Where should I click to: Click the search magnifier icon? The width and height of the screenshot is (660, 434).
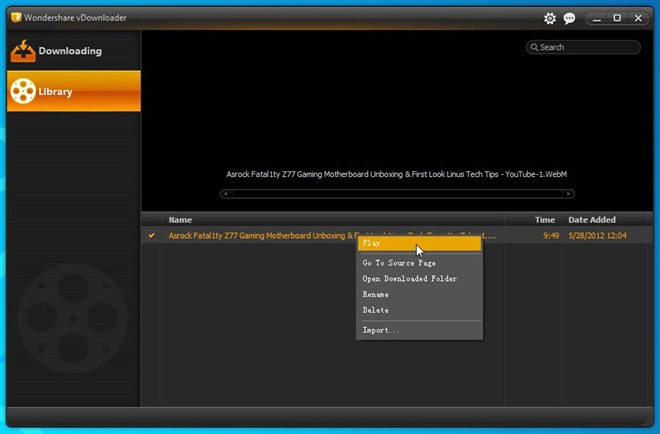[534, 47]
